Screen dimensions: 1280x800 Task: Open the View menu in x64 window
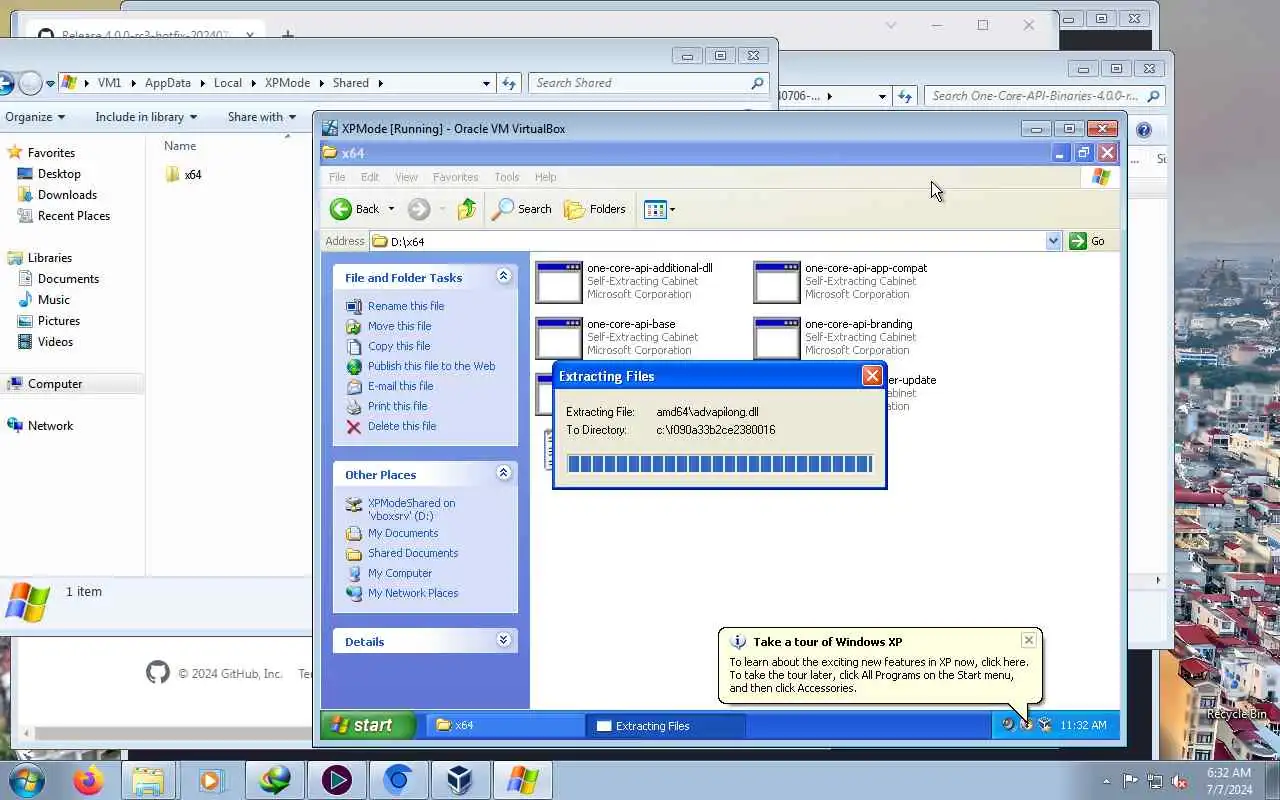pyautogui.click(x=406, y=177)
